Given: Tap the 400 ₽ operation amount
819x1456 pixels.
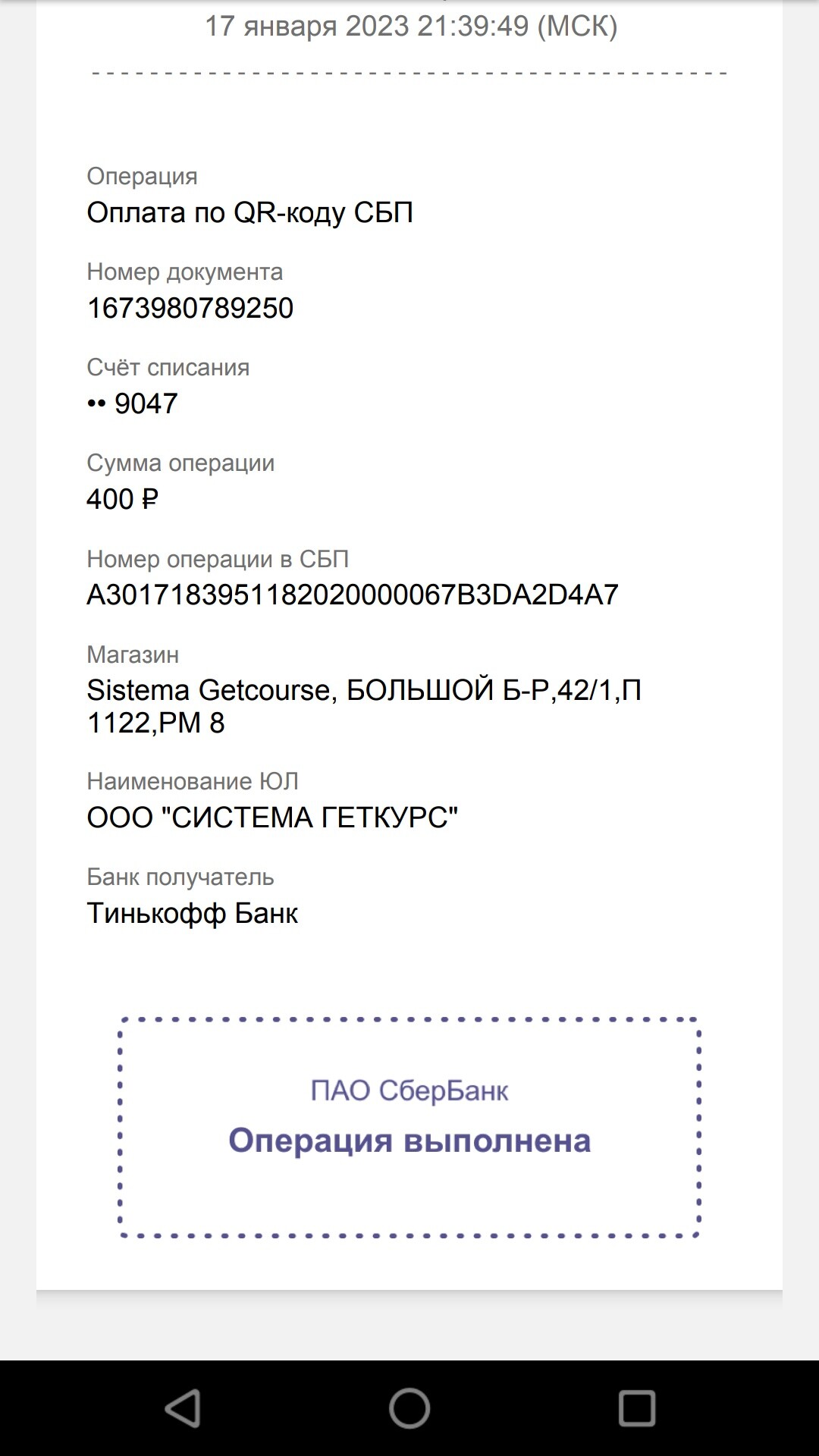Looking at the screenshot, I should (x=122, y=499).
